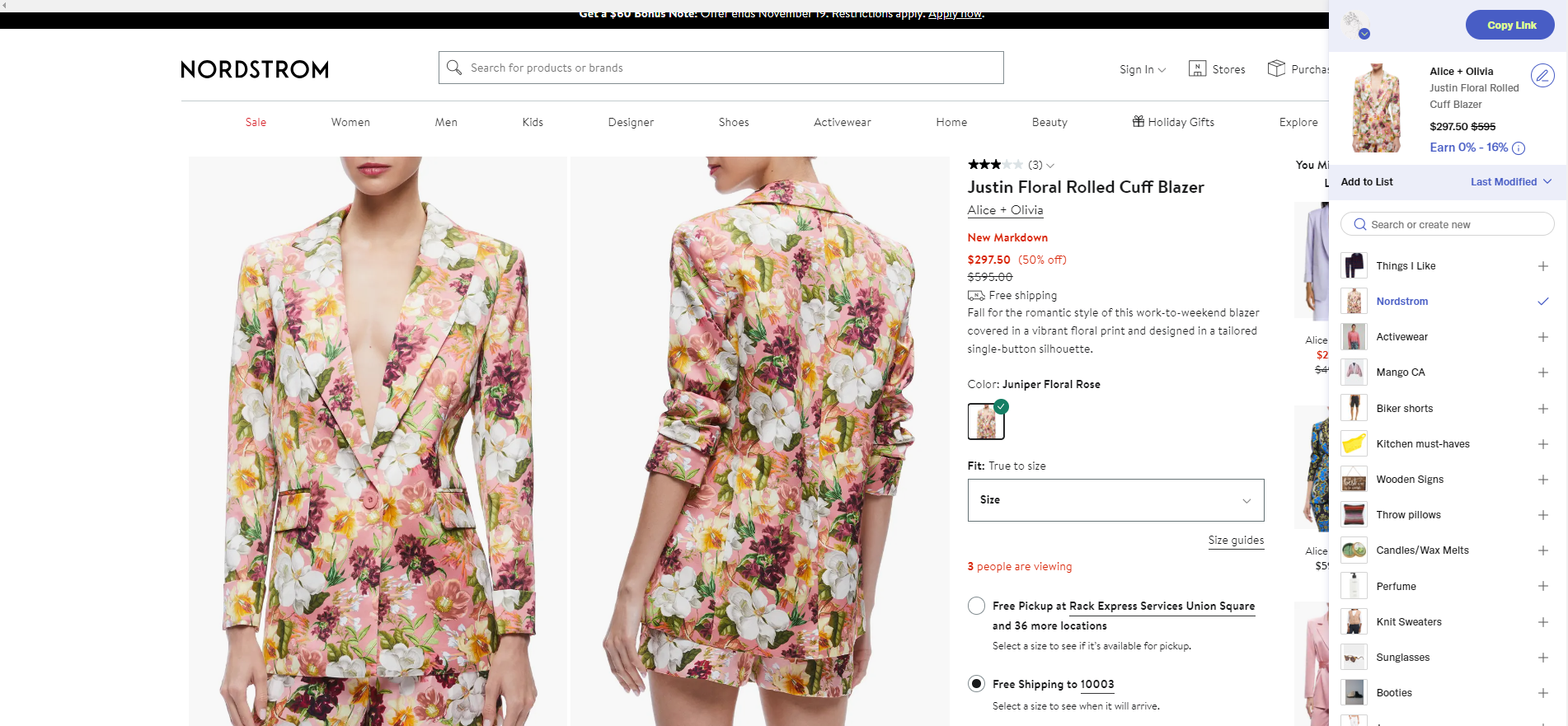Screen dimensions: 1568x726
Task: Open the Sale menu
Action: click(256, 122)
